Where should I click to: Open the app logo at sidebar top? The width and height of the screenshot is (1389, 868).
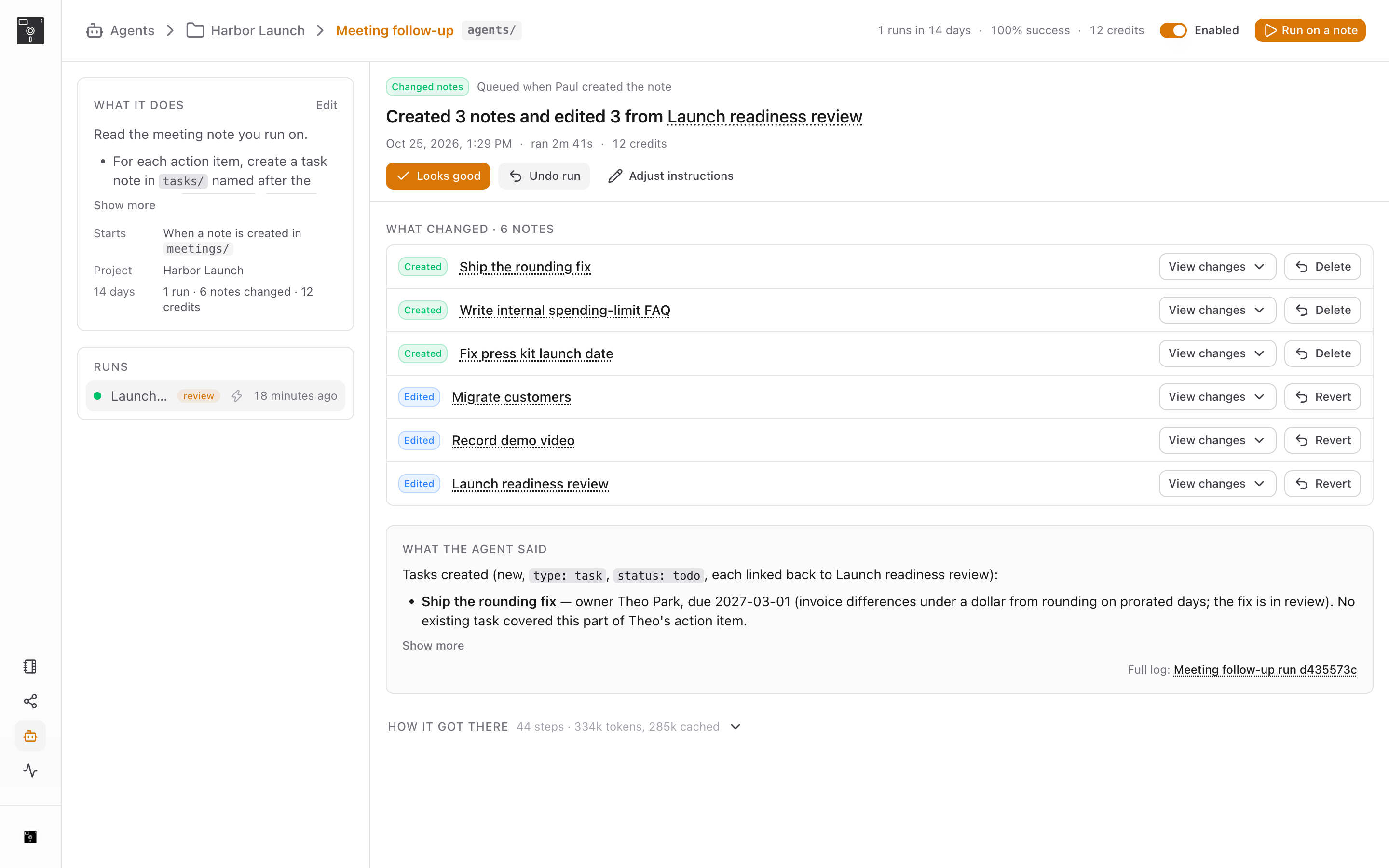coord(30,30)
